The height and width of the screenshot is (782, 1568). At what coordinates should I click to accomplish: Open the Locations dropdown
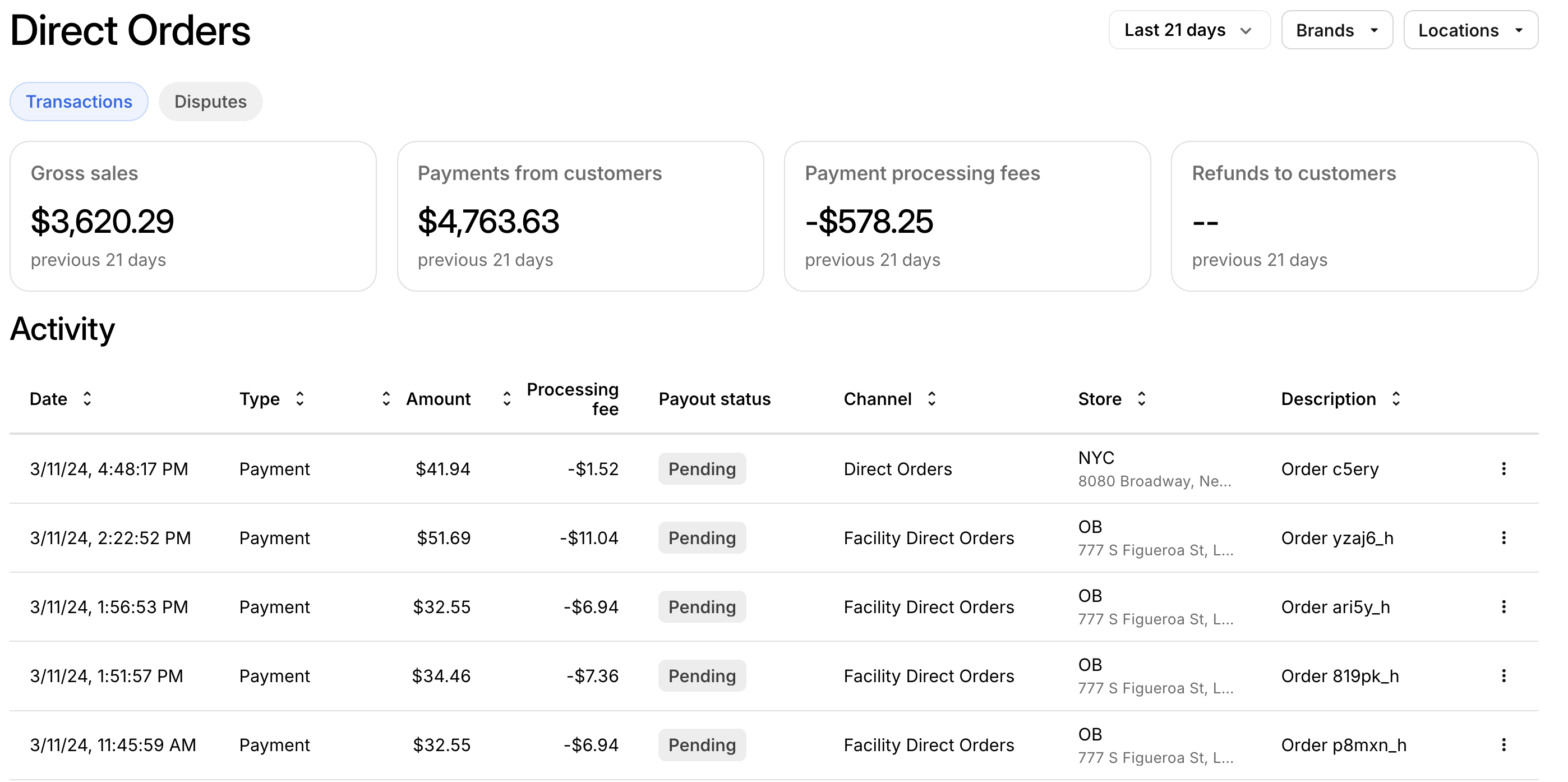point(1470,29)
